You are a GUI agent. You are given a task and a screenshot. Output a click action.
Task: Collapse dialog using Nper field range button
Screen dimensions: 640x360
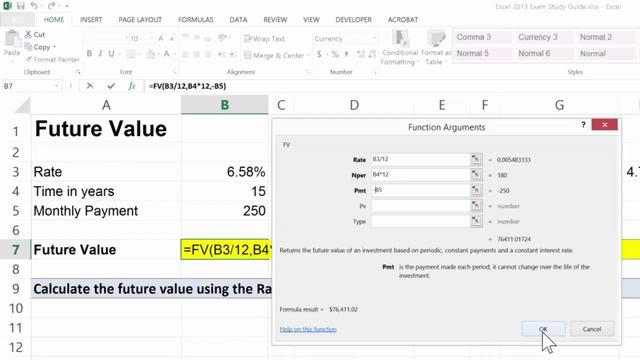pyautogui.click(x=476, y=175)
